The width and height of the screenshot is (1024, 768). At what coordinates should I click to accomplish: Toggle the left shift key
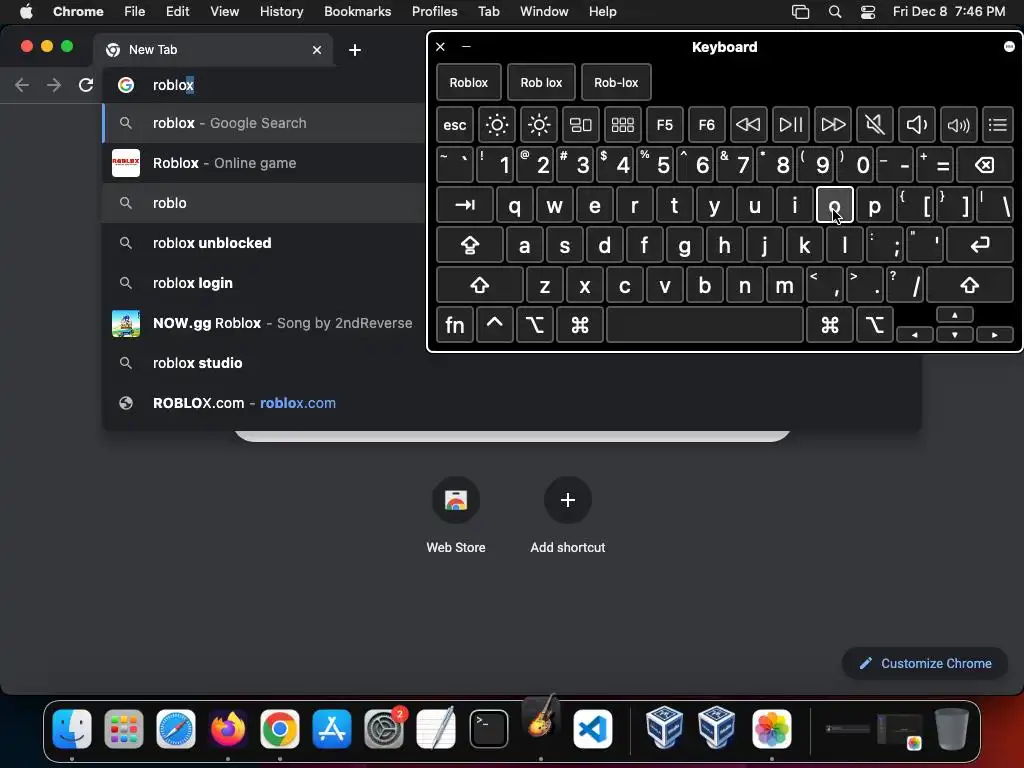(480, 285)
